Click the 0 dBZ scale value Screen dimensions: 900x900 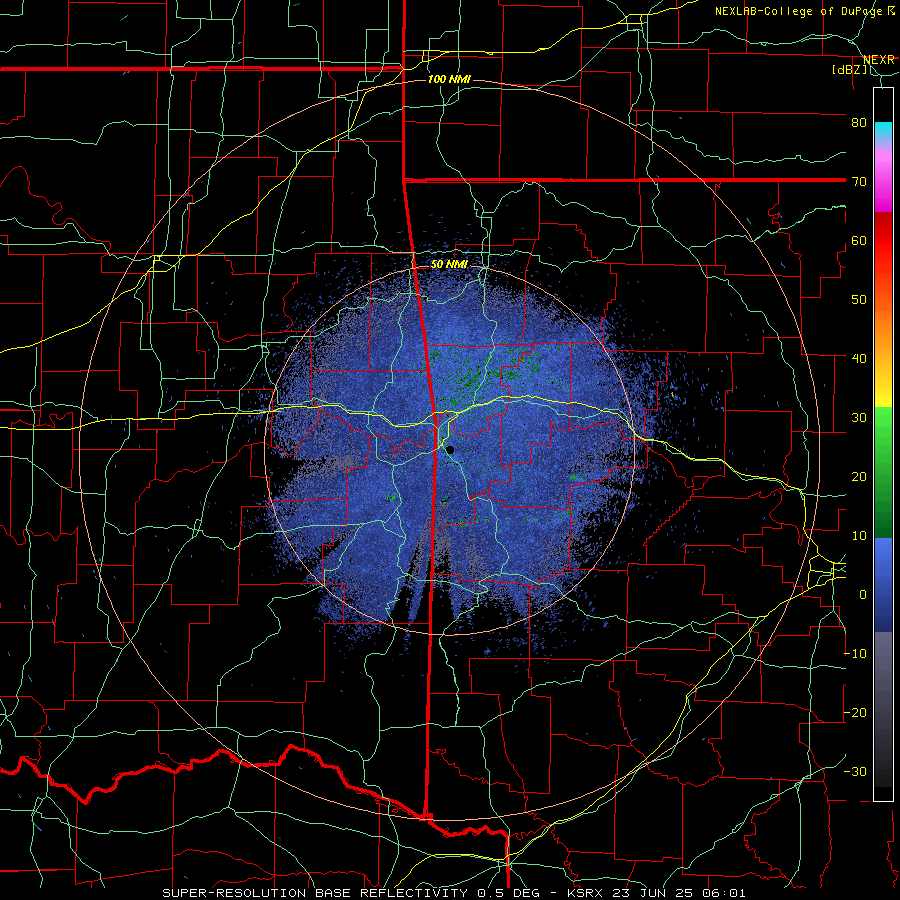863,595
